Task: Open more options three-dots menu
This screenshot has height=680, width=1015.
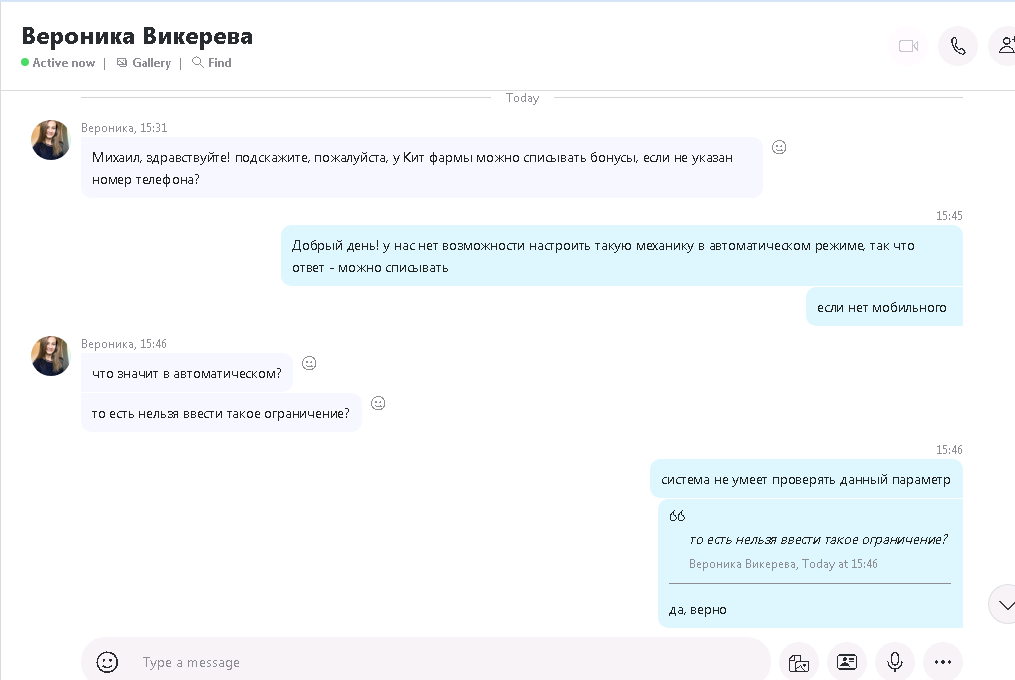Action: (x=942, y=662)
